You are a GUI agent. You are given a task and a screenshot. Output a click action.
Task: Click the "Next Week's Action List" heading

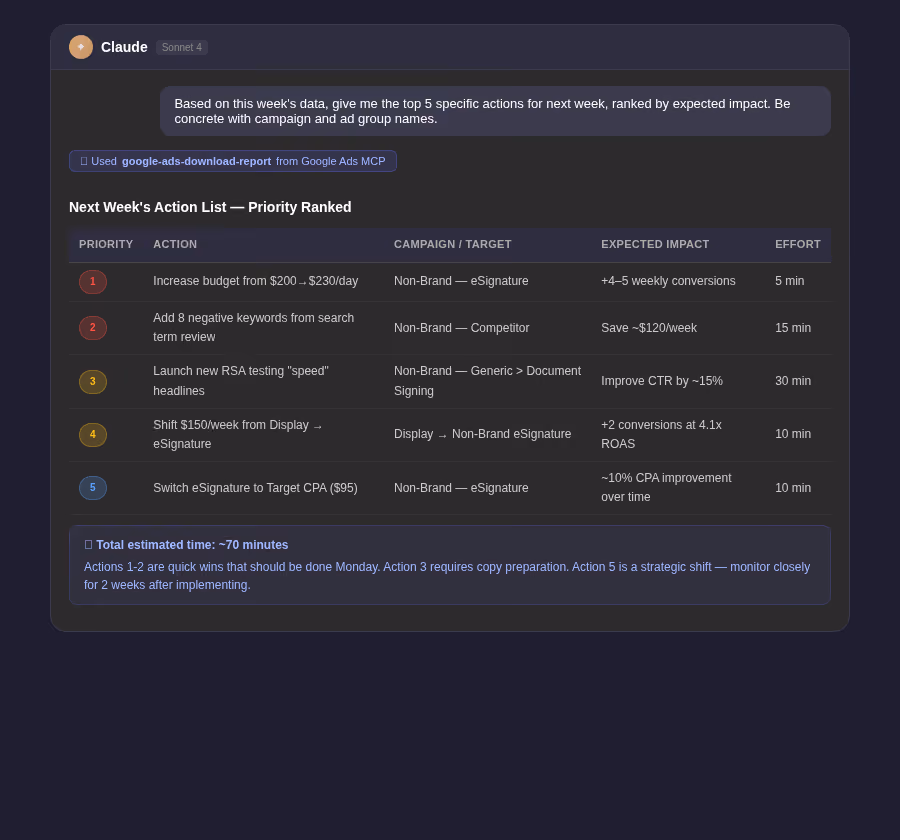pos(210,207)
